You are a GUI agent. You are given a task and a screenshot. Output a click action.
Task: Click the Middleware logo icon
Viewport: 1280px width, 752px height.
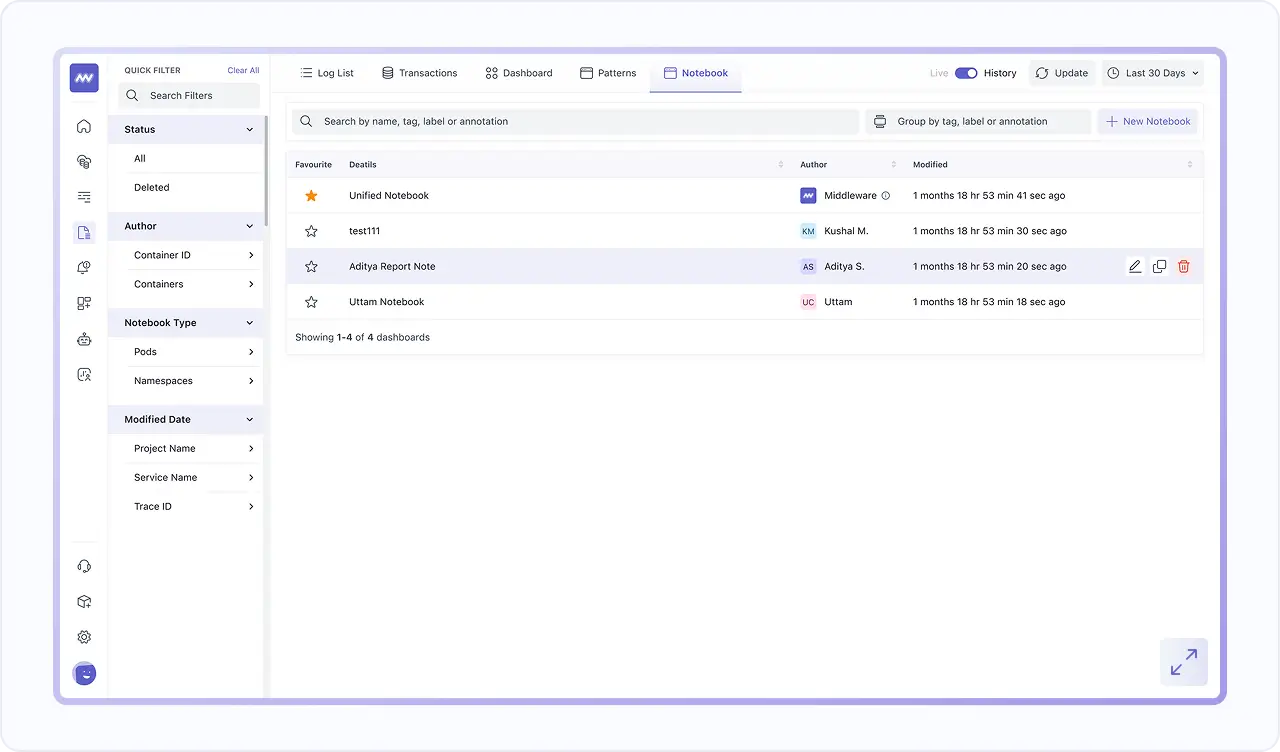(84, 78)
